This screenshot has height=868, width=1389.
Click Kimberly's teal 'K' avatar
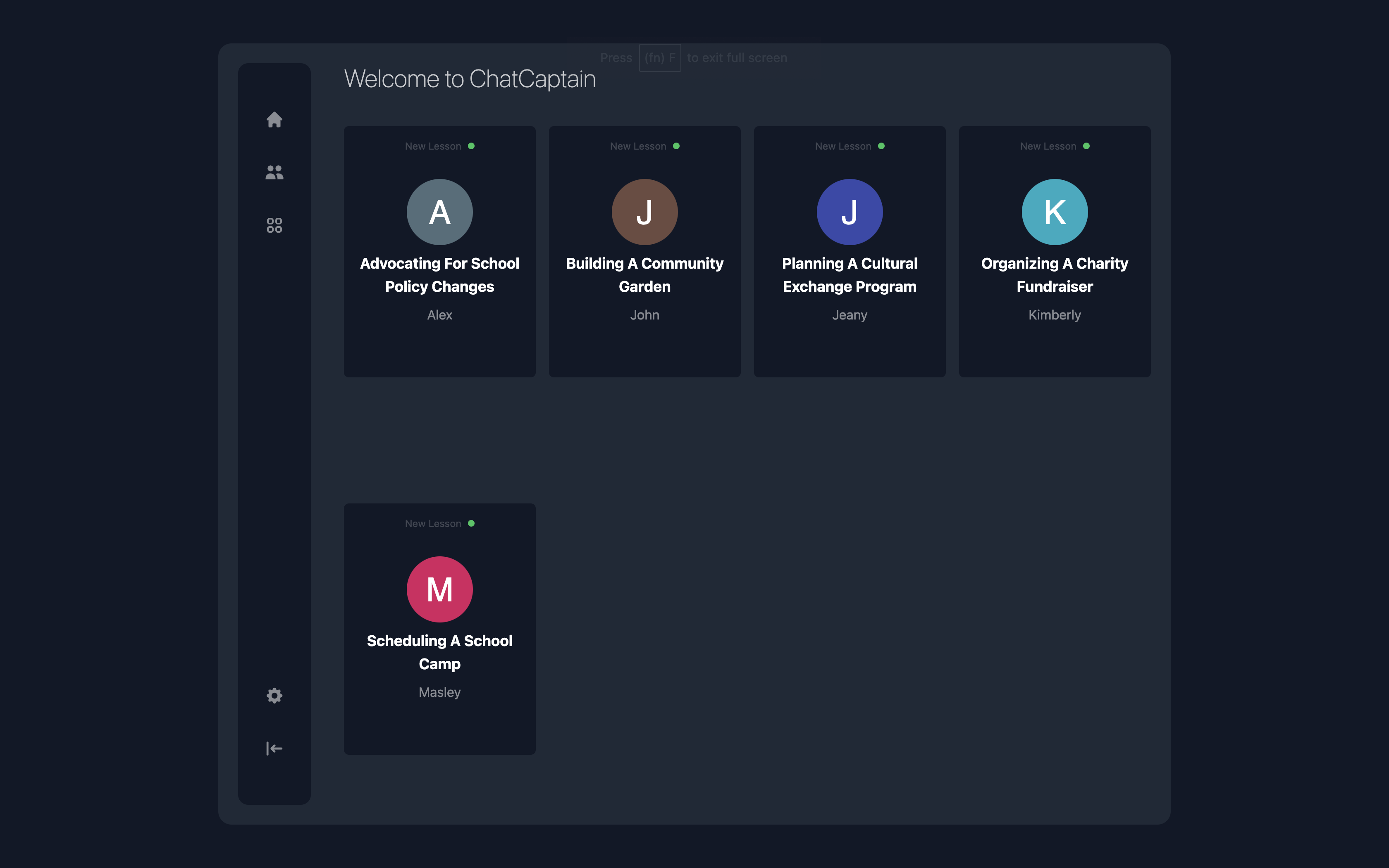click(1055, 212)
